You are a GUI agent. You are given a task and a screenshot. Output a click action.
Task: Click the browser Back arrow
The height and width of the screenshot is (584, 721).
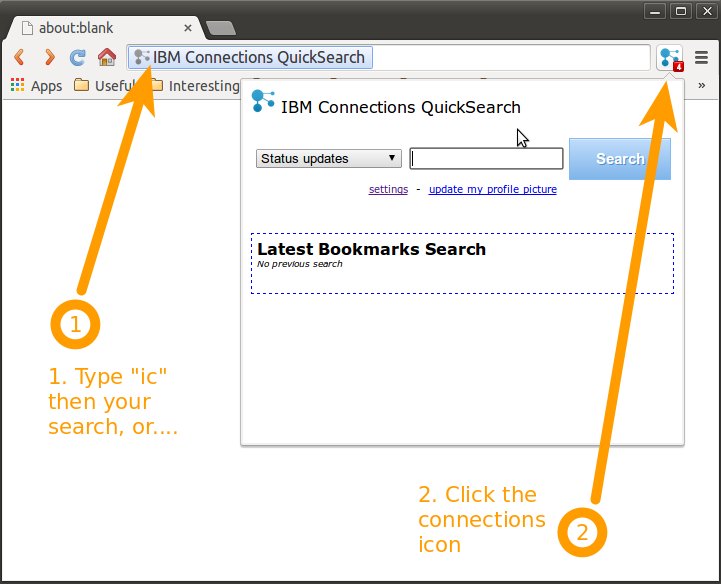[x=19, y=57]
